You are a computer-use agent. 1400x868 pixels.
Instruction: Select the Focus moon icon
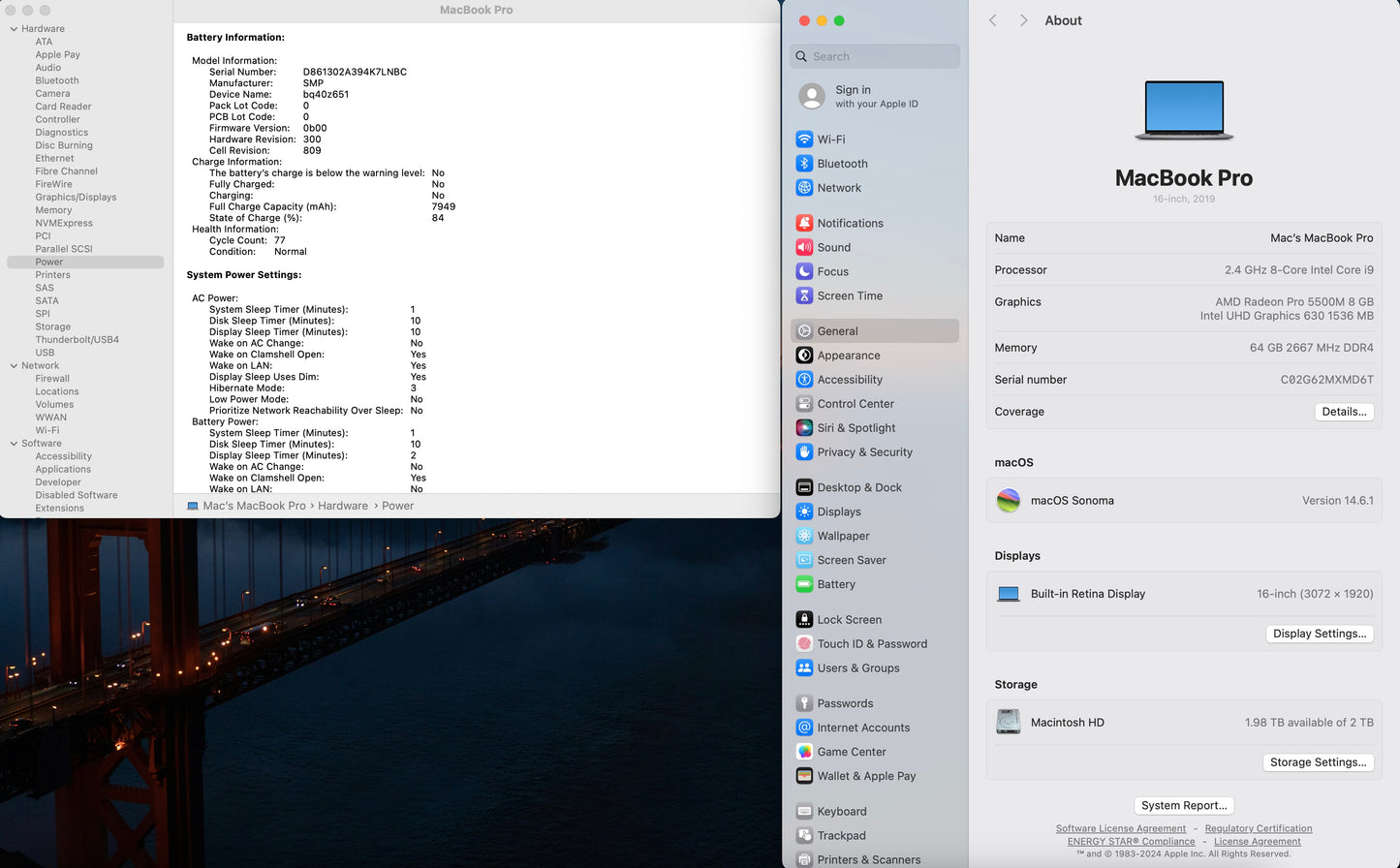[x=804, y=272]
